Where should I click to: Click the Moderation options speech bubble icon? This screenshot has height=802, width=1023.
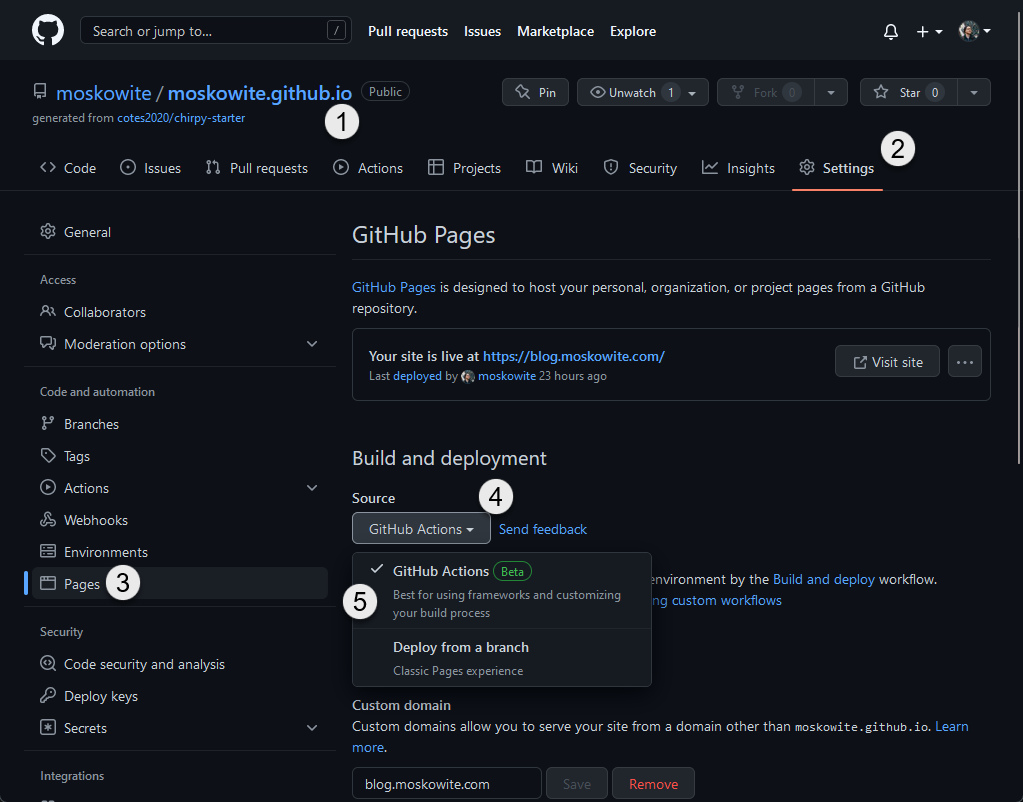(48, 343)
